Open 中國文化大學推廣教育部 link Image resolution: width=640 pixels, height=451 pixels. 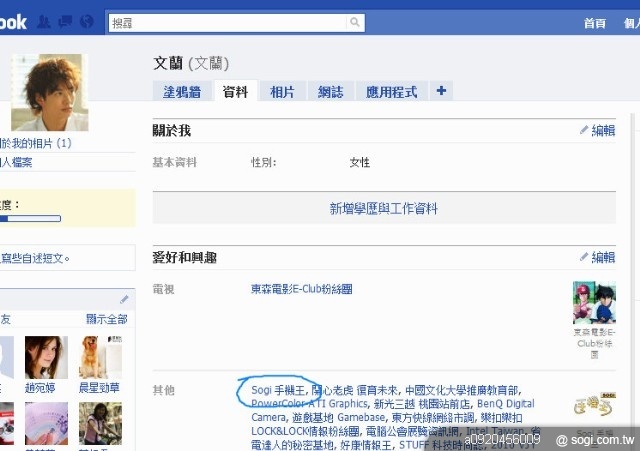463,390
